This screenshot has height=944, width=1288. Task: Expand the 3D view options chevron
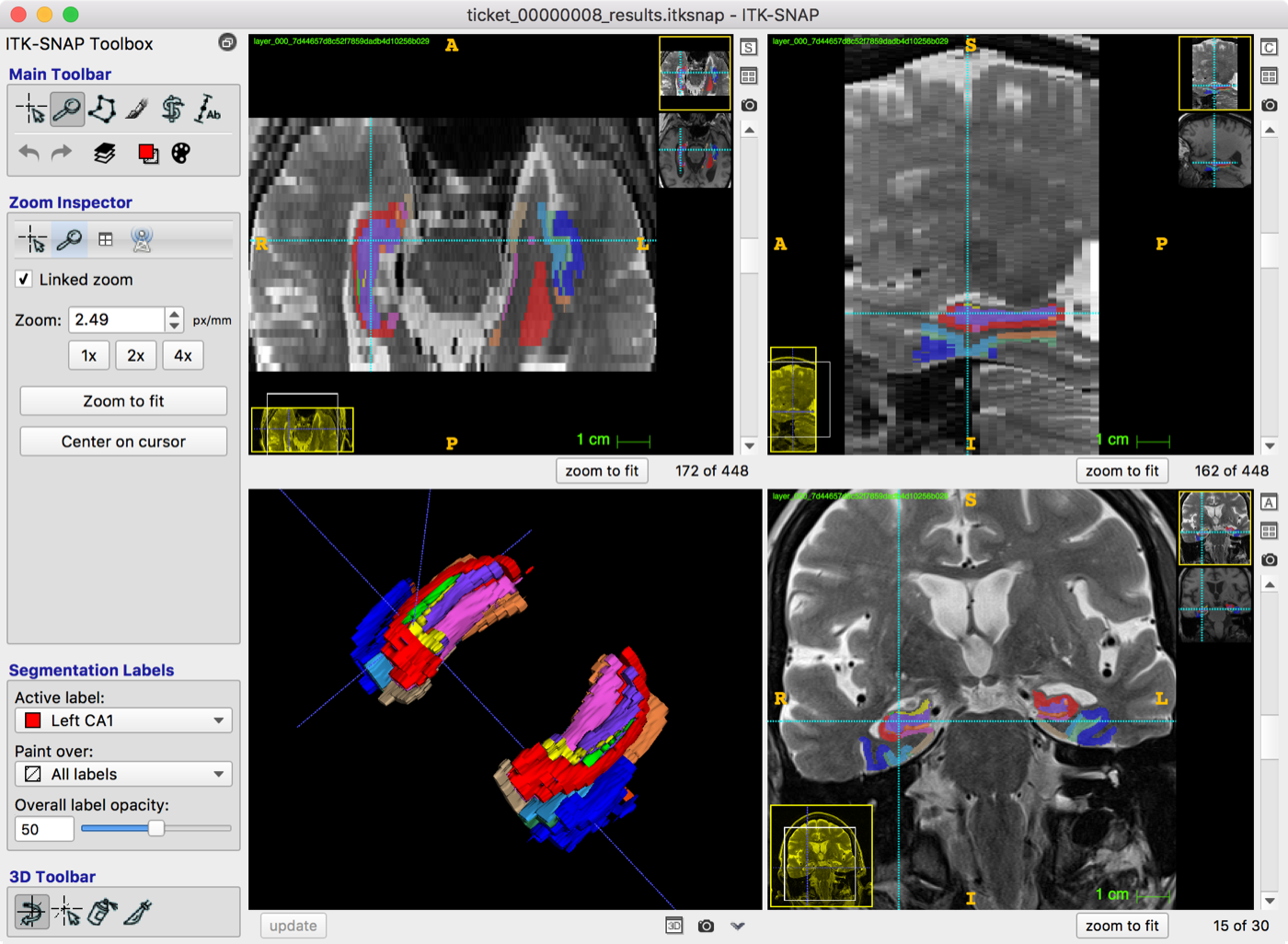point(738,926)
